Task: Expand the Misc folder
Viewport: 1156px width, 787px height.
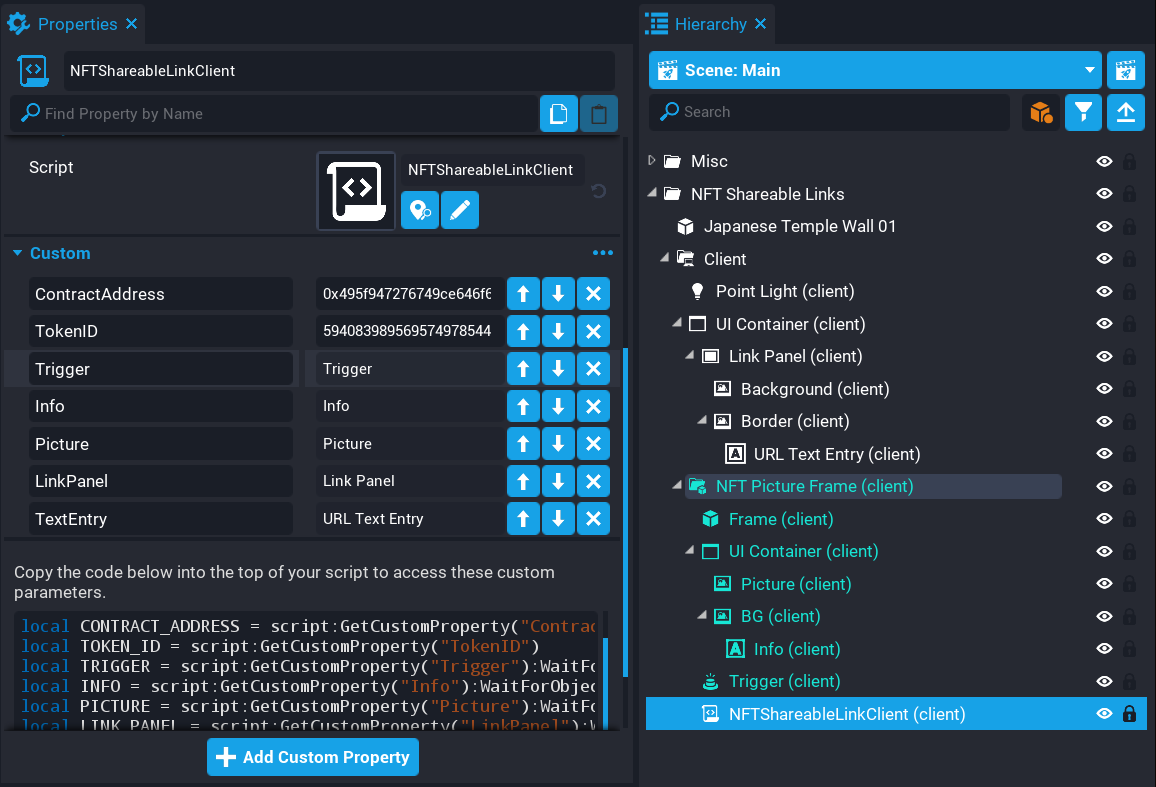Action: (652, 161)
